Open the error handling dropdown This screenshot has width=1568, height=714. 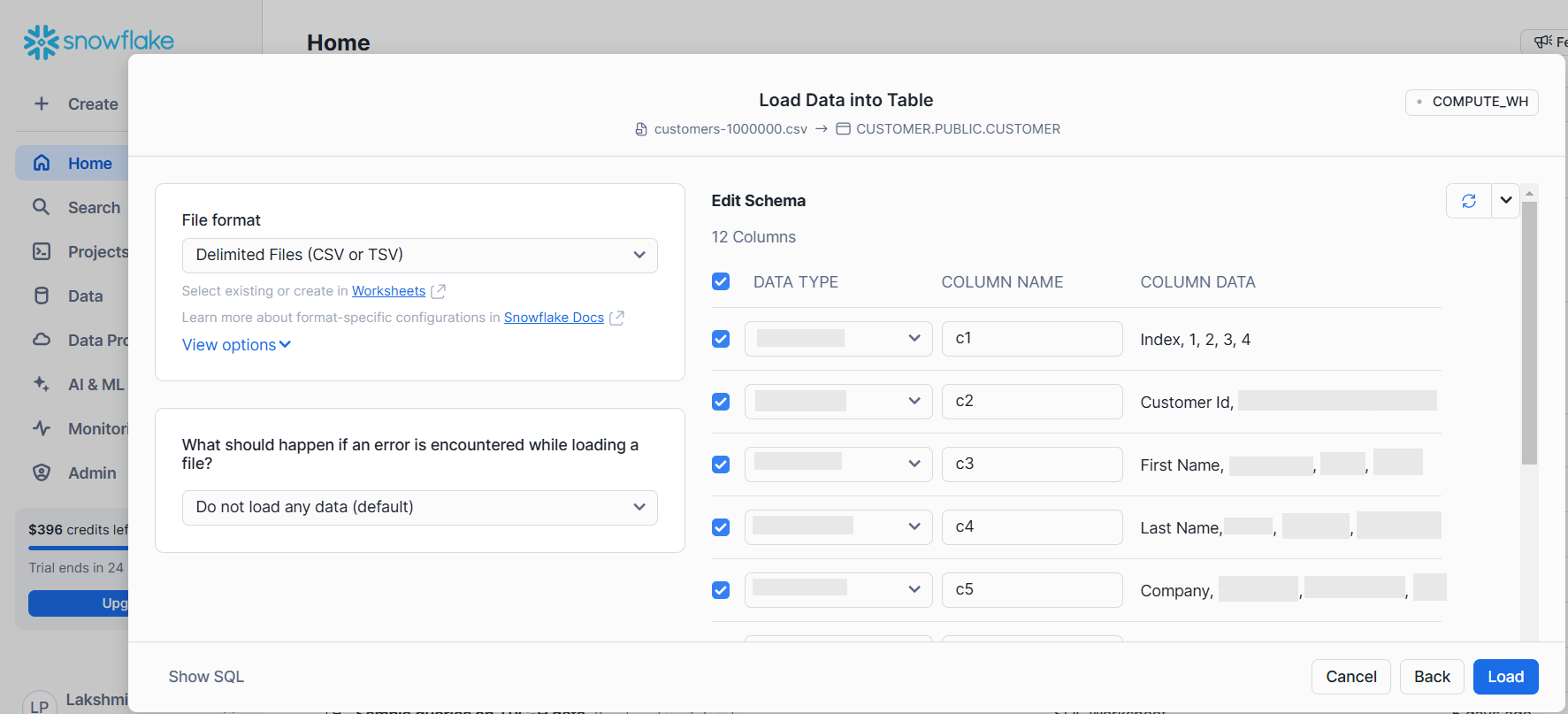coord(419,507)
